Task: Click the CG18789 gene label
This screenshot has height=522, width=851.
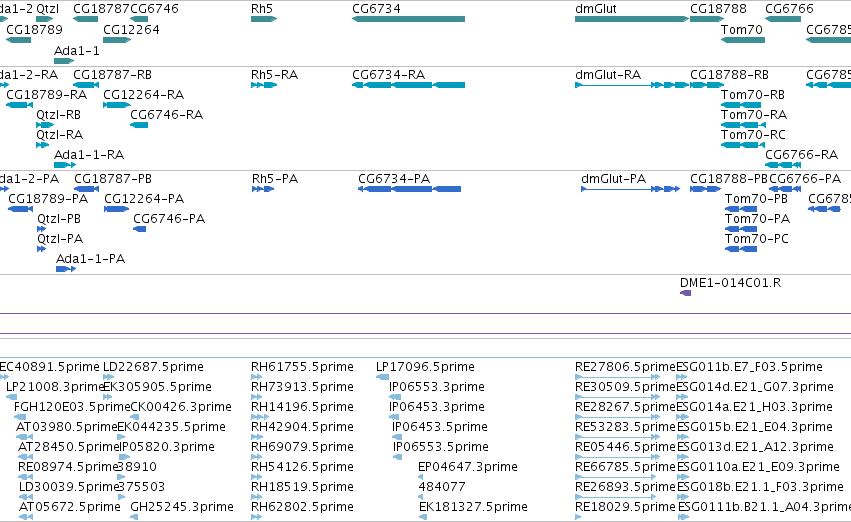Action: pyautogui.click(x=34, y=30)
